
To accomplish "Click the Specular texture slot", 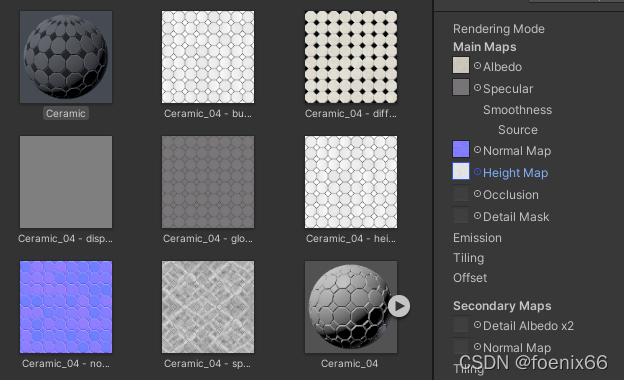I will pyautogui.click(x=461, y=87).
